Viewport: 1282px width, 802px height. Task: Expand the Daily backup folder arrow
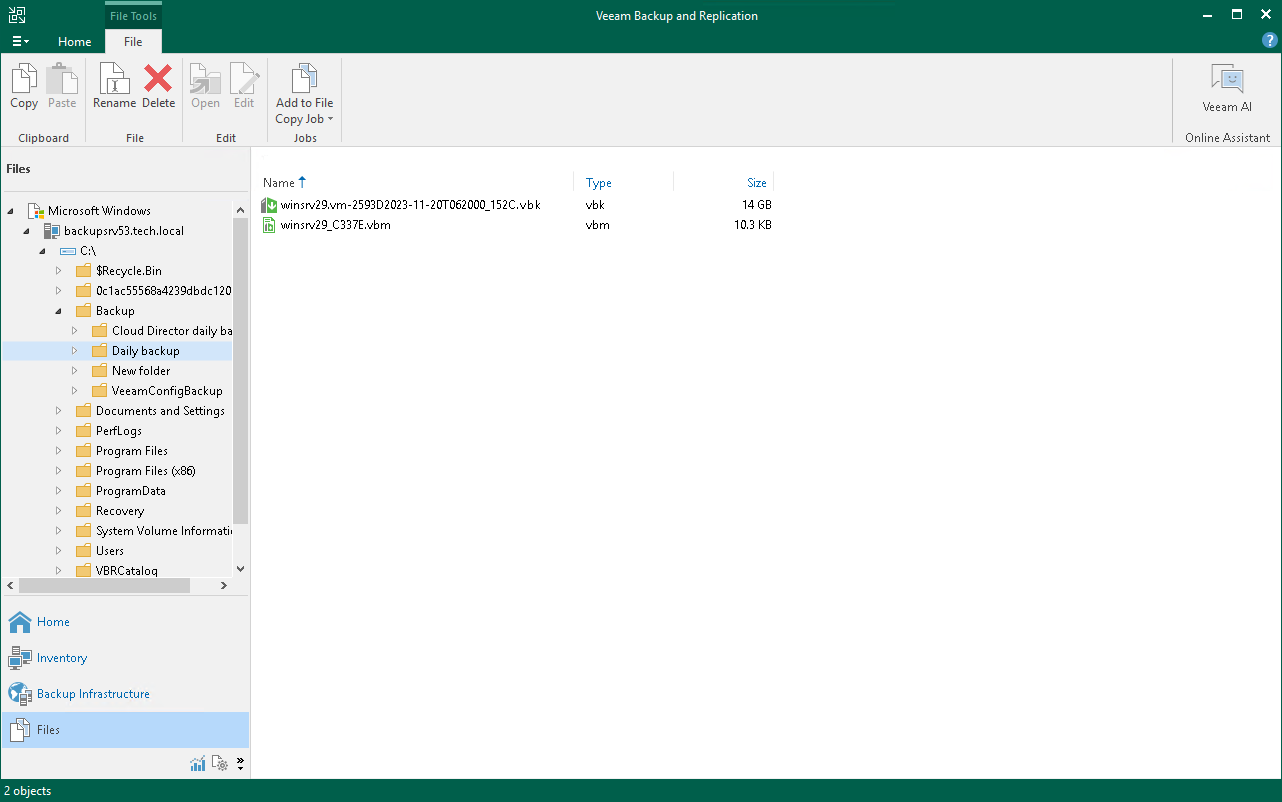[x=75, y=350]
